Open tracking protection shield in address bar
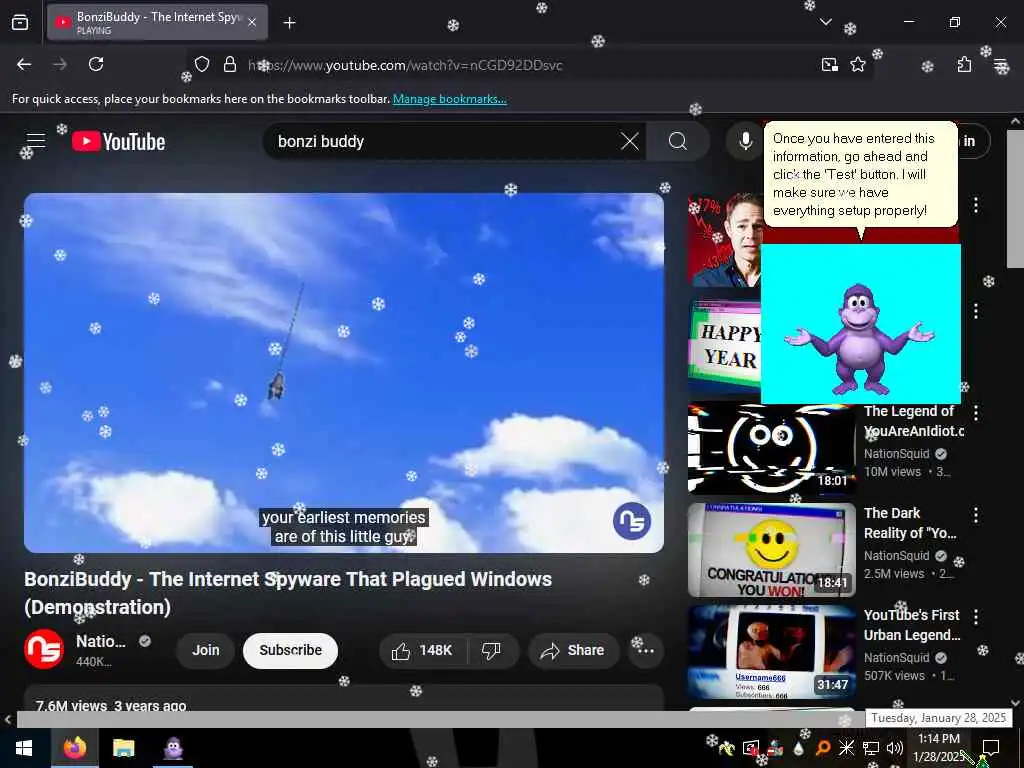This screenshot has width=1024, height=768. coord(202,64)
